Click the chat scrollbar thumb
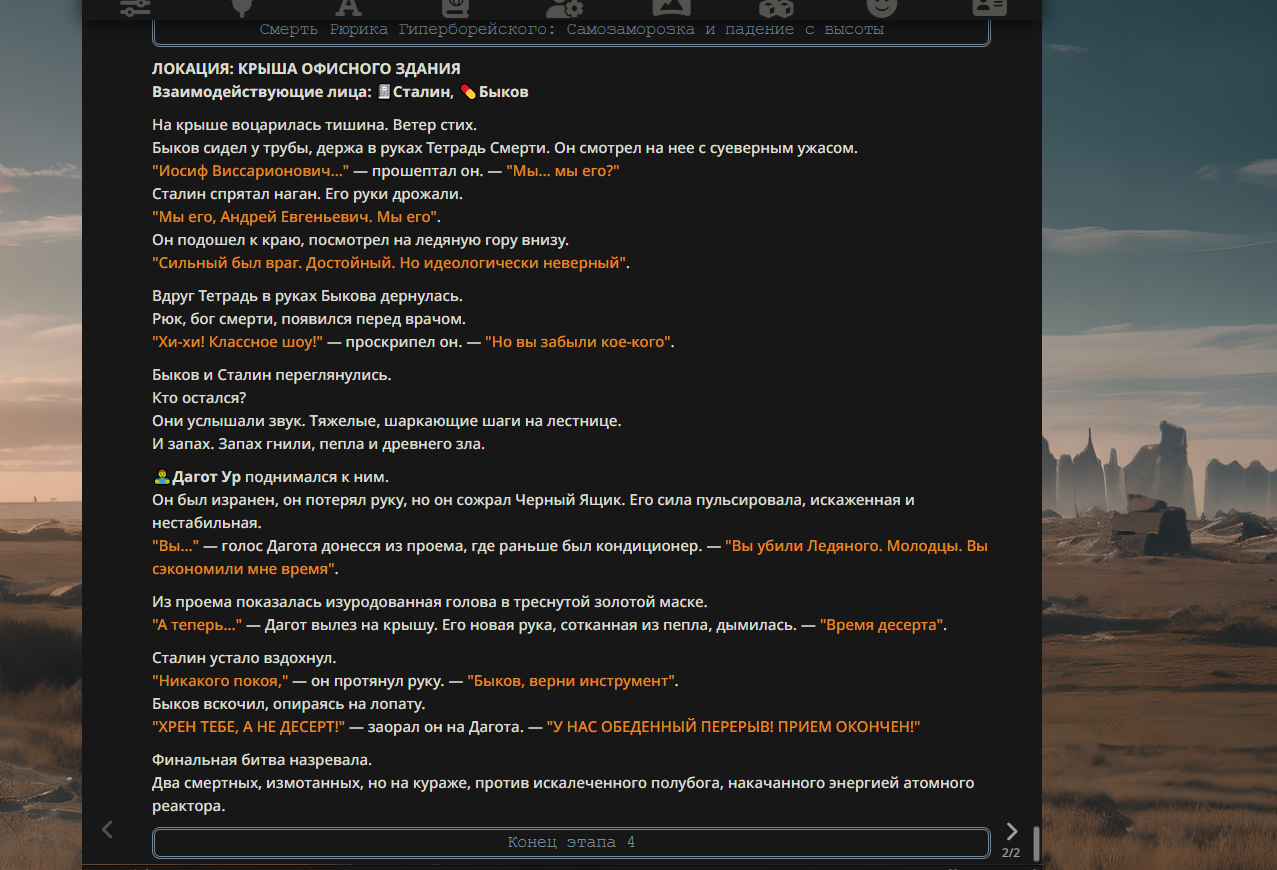The height and width of the screenshot is (870, 1277). pos(1036,843)
